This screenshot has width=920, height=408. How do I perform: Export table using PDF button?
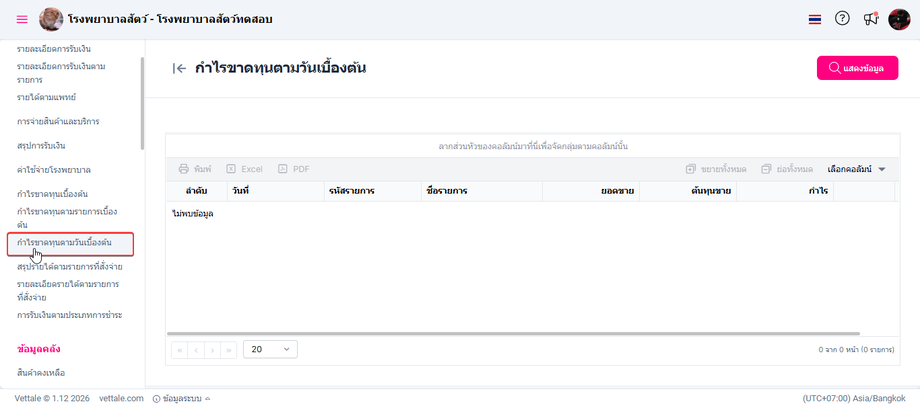294,169
